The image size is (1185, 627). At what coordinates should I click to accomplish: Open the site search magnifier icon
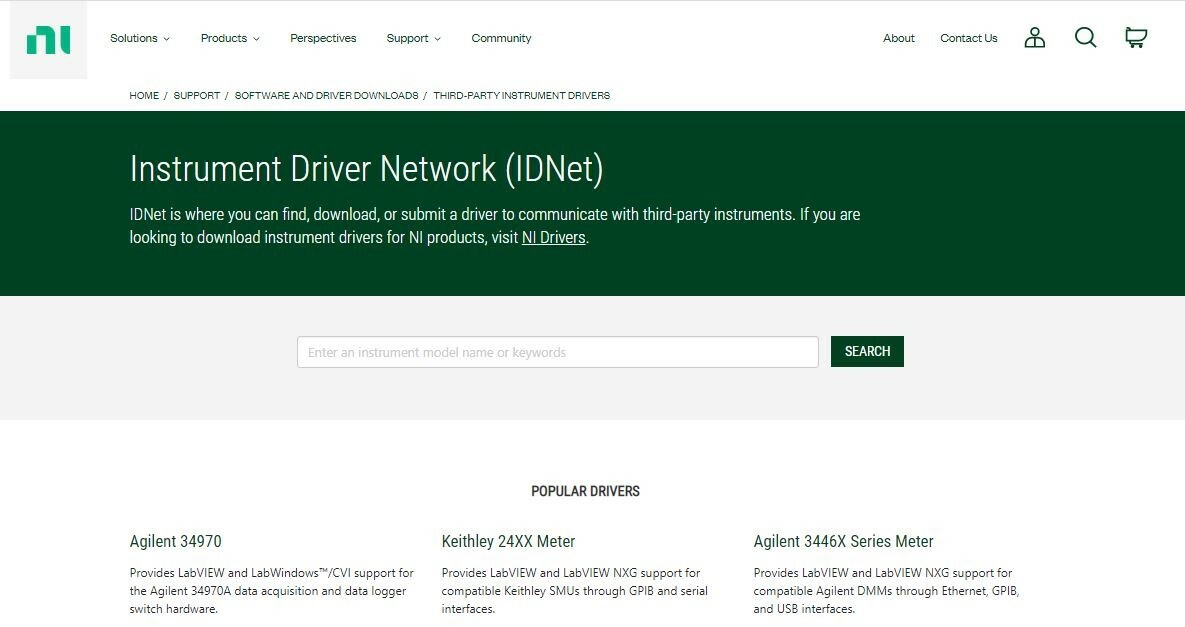coord(1085,38)
